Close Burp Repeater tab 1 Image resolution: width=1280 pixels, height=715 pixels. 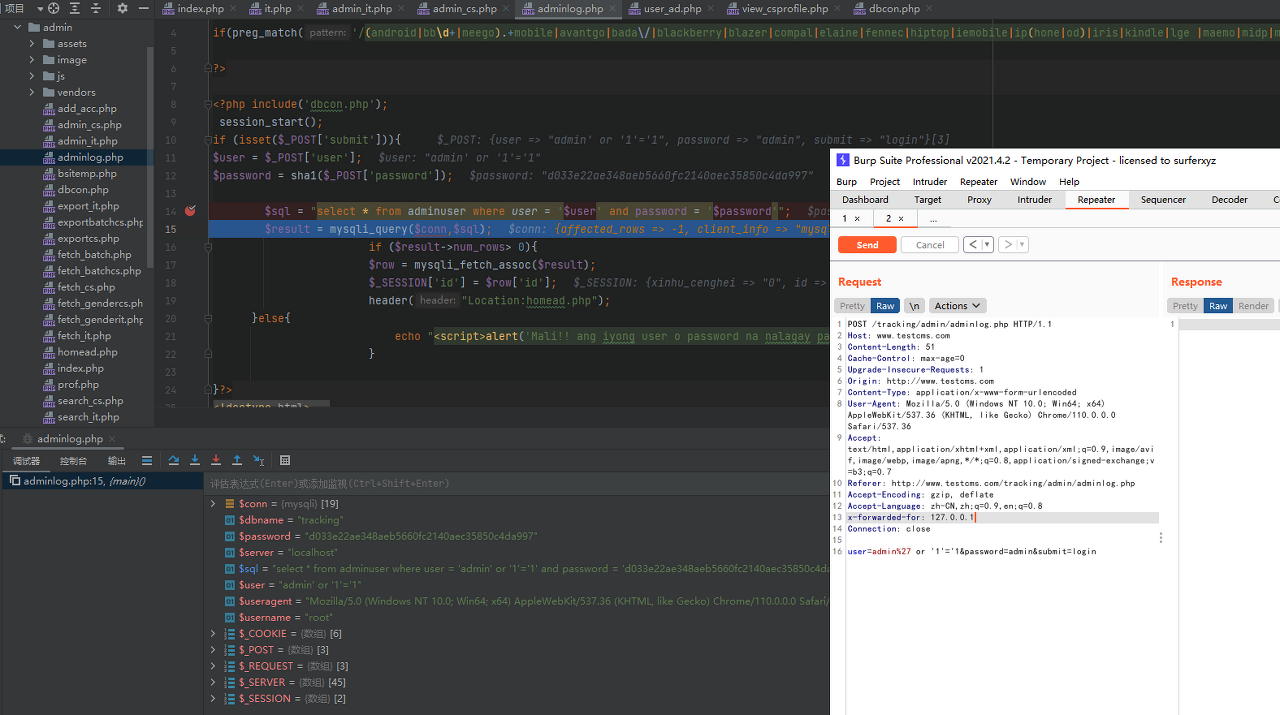857,219
